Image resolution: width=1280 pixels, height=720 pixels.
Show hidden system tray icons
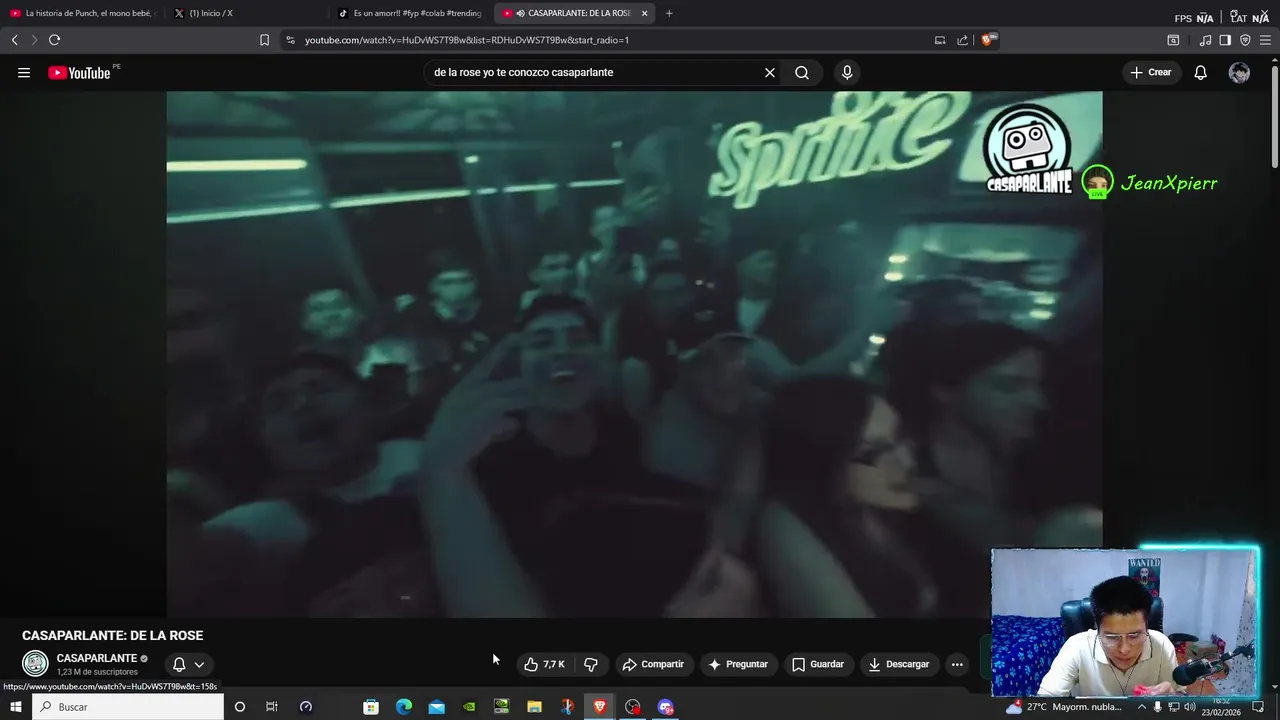1142,707
